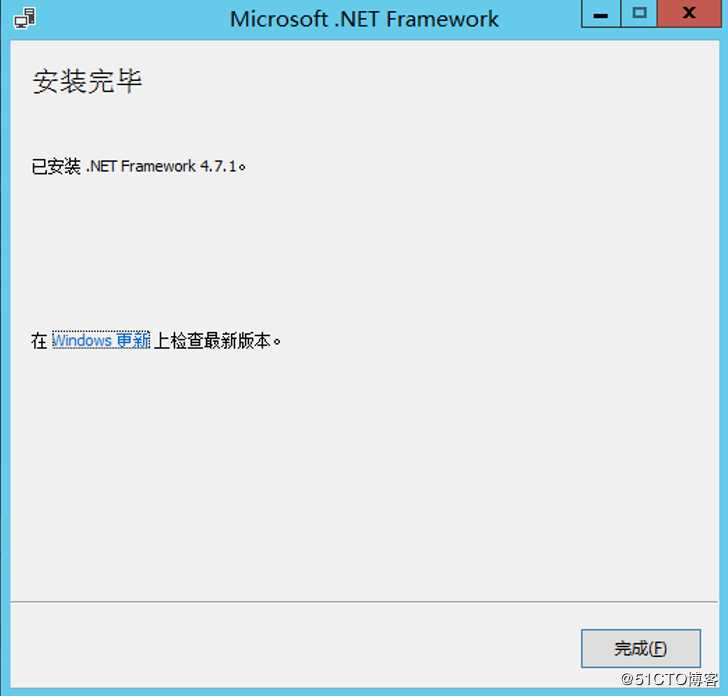Viewport: 728px width, 696px height.
Task: Click the bottom blue window border
Action: (x=364, y=692)
